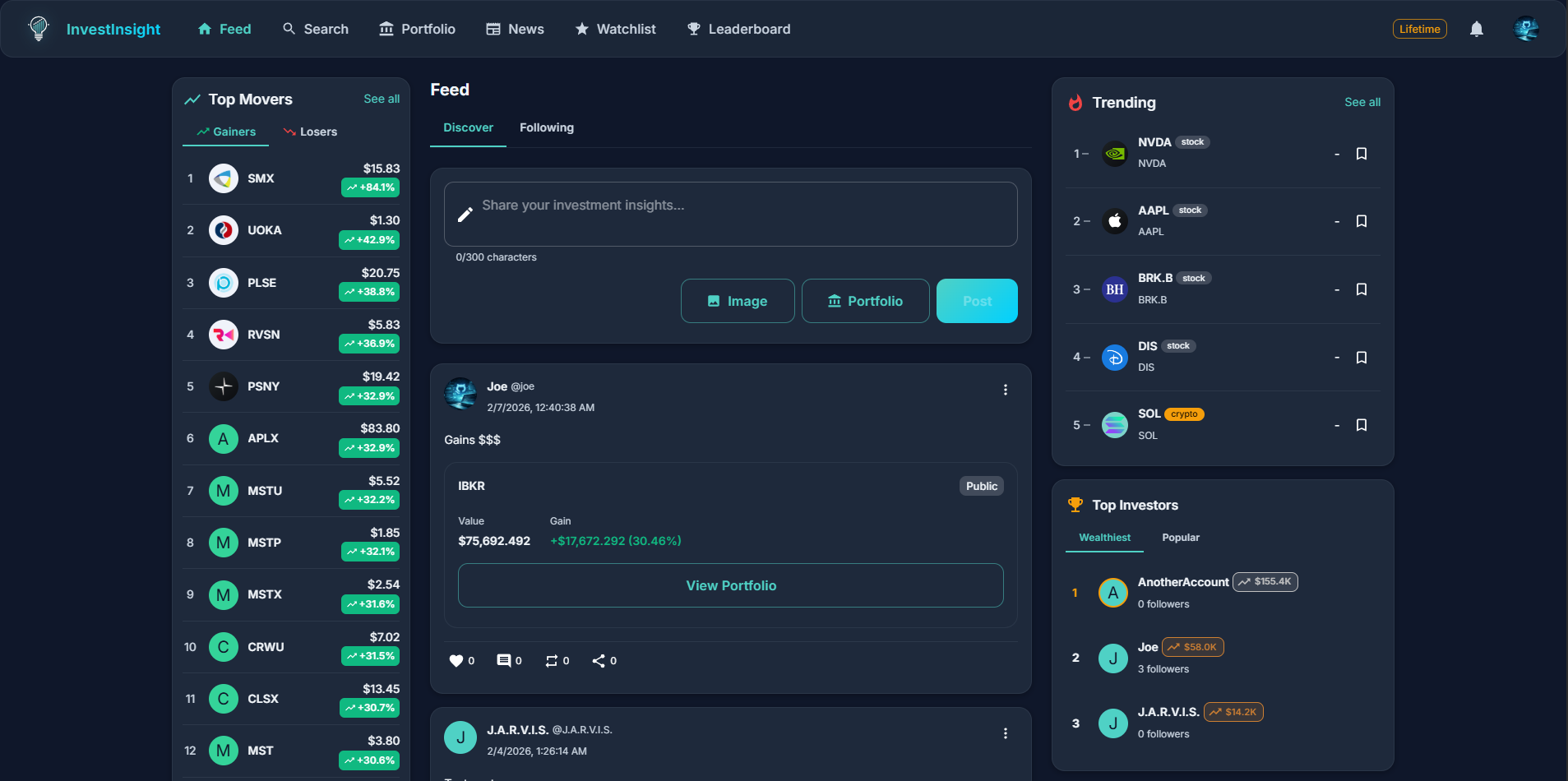Click AnotherAccount $155.4K wealth badge
The height and width of the screenshot is (781, 1568).
click(x=1265, y=582)
